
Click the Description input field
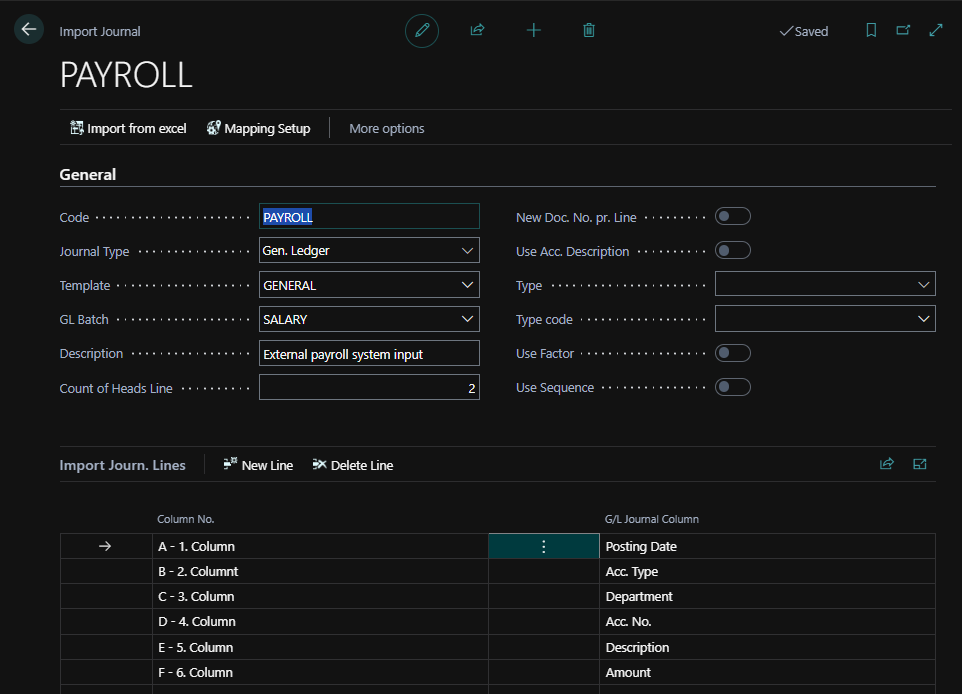(369, 354)
